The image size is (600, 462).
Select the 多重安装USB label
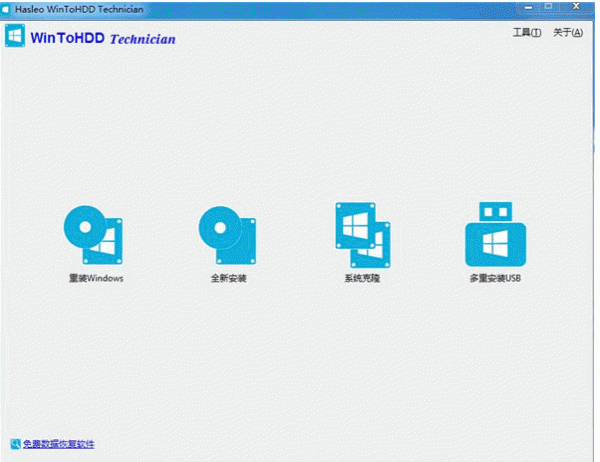click(495, 278)
